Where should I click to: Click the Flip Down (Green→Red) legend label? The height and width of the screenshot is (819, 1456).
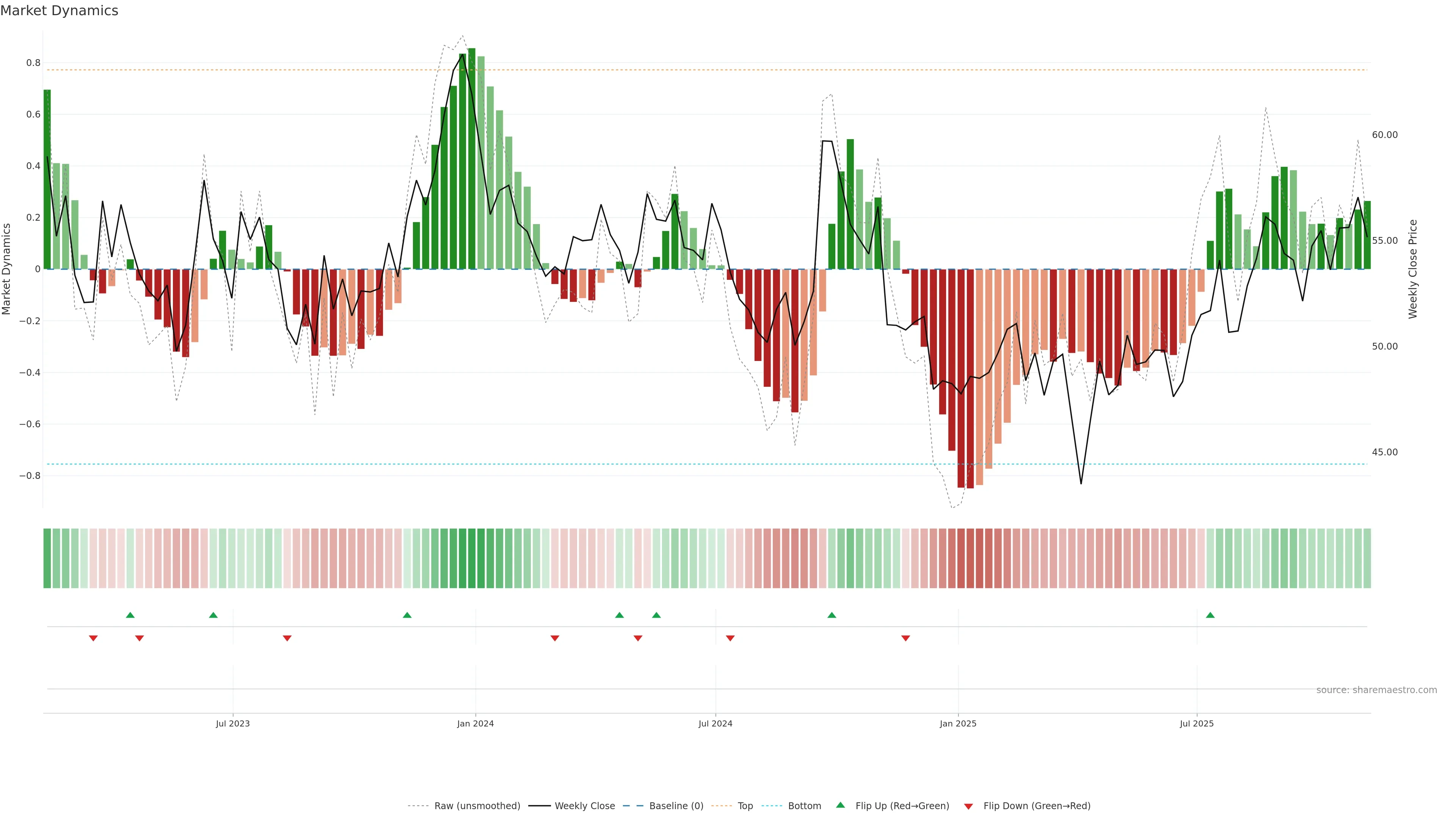click(1037, 806)
